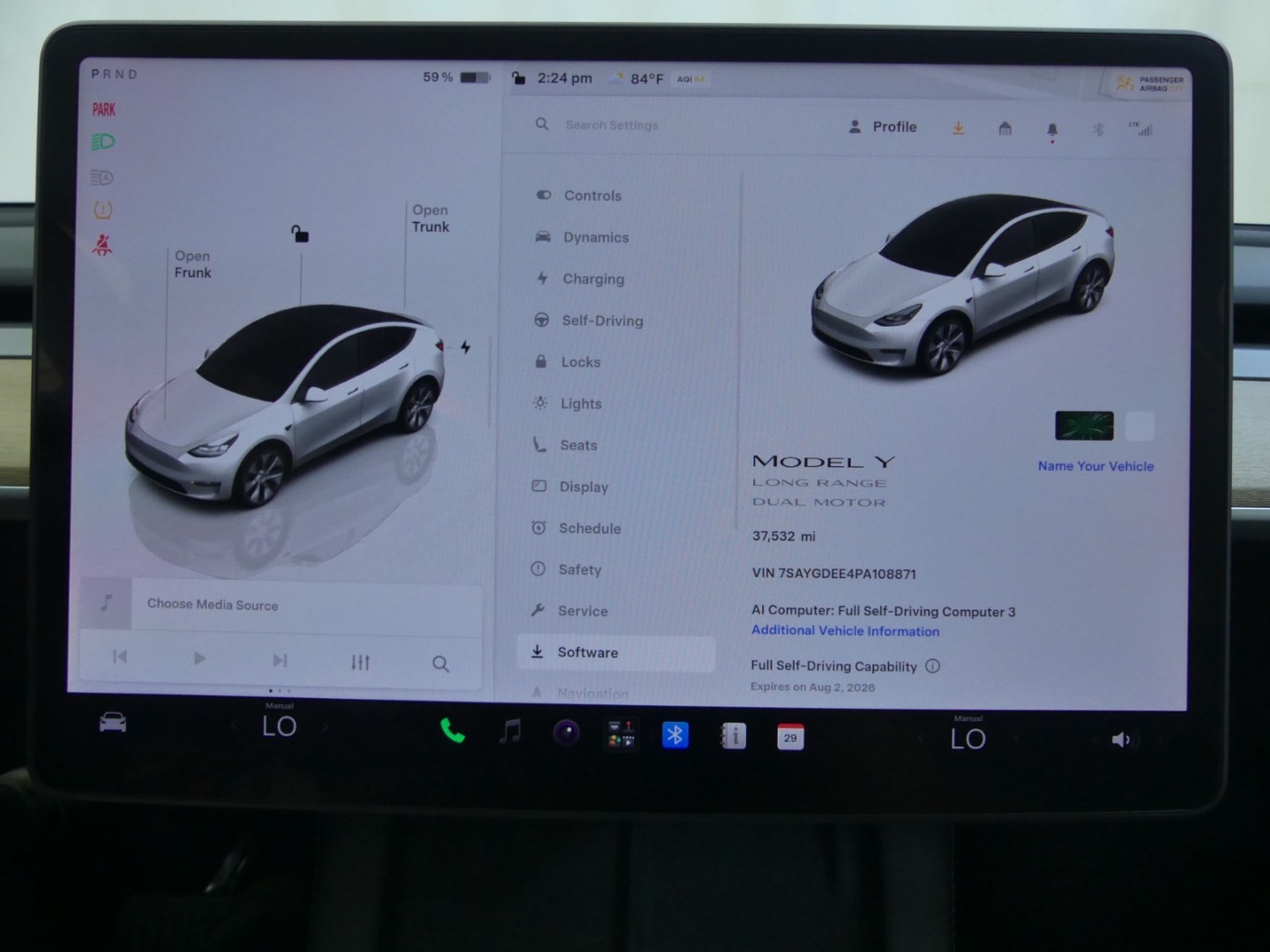
Task: Choose a media source
Action: 213,605
